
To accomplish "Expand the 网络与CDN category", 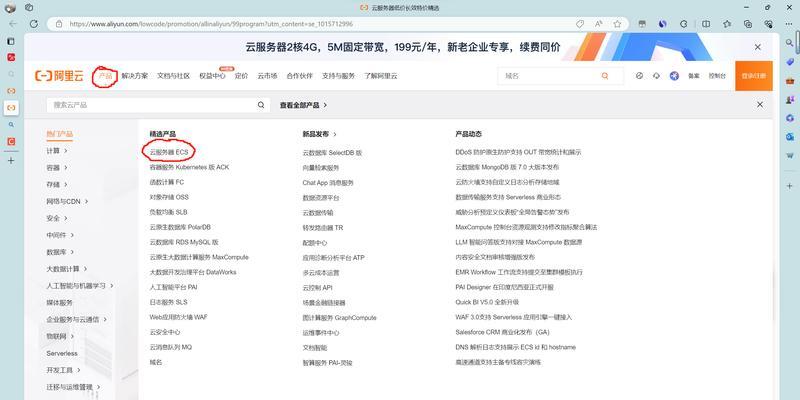I will pos(67,201).
